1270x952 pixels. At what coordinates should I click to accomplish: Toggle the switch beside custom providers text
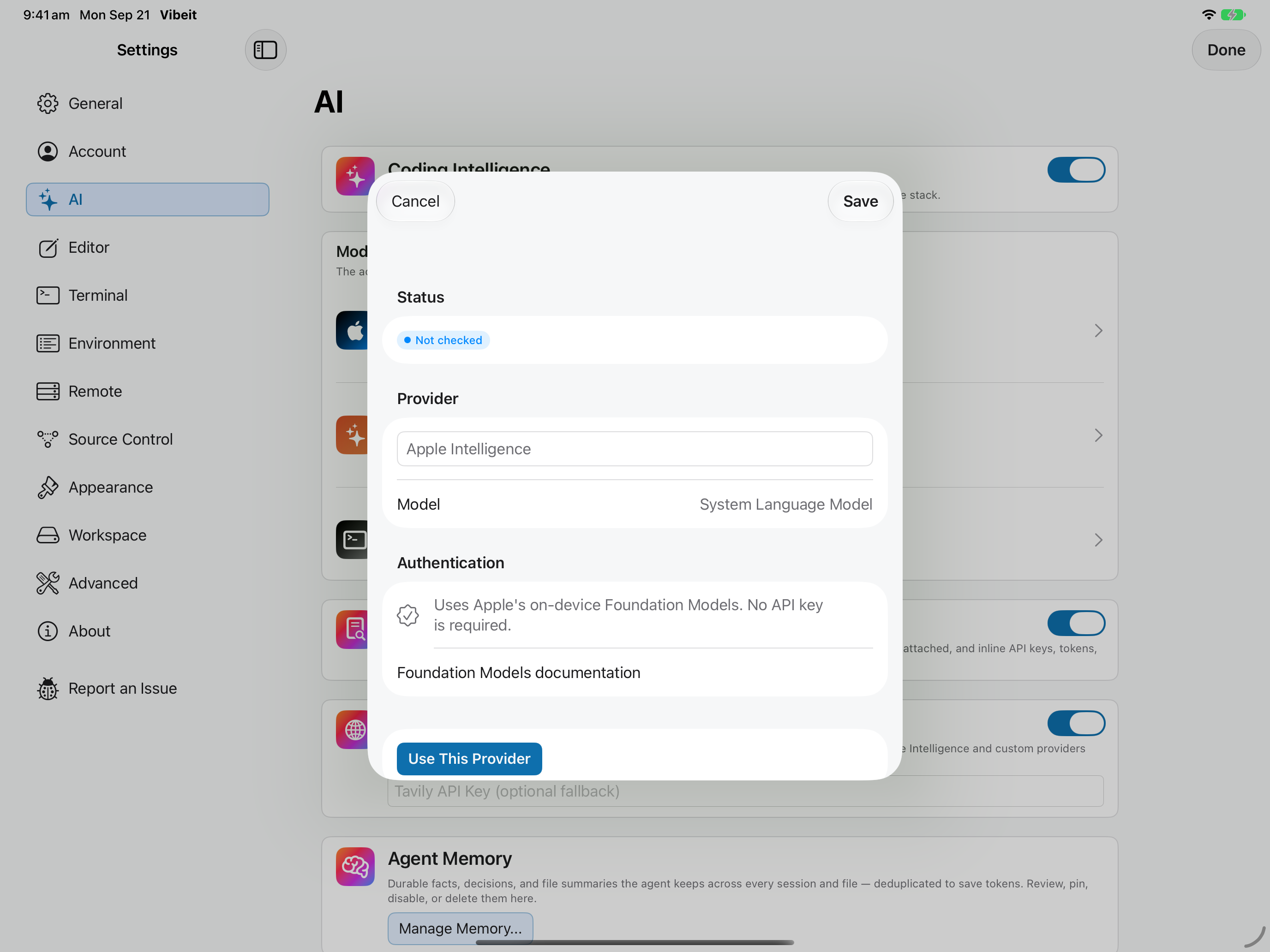[1076, 723]
